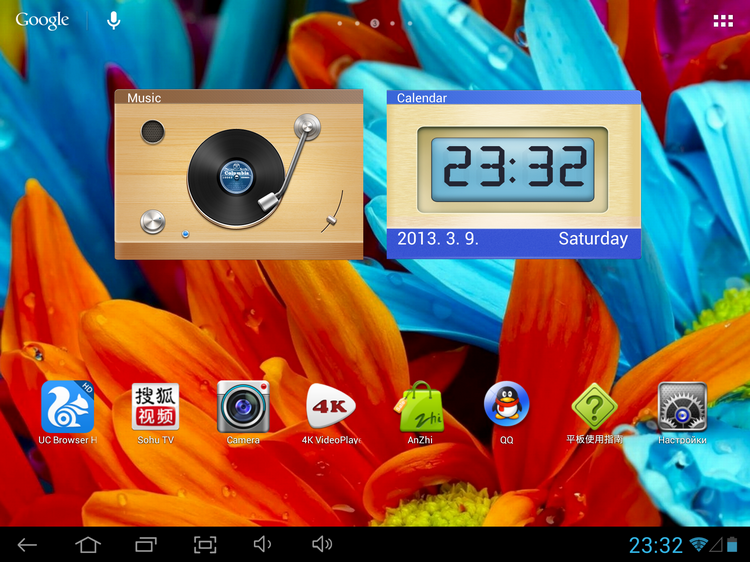This screenshot has width=750, height=562.
Task: Adjust the curved slider in Music widget
Action: point(332,213)
